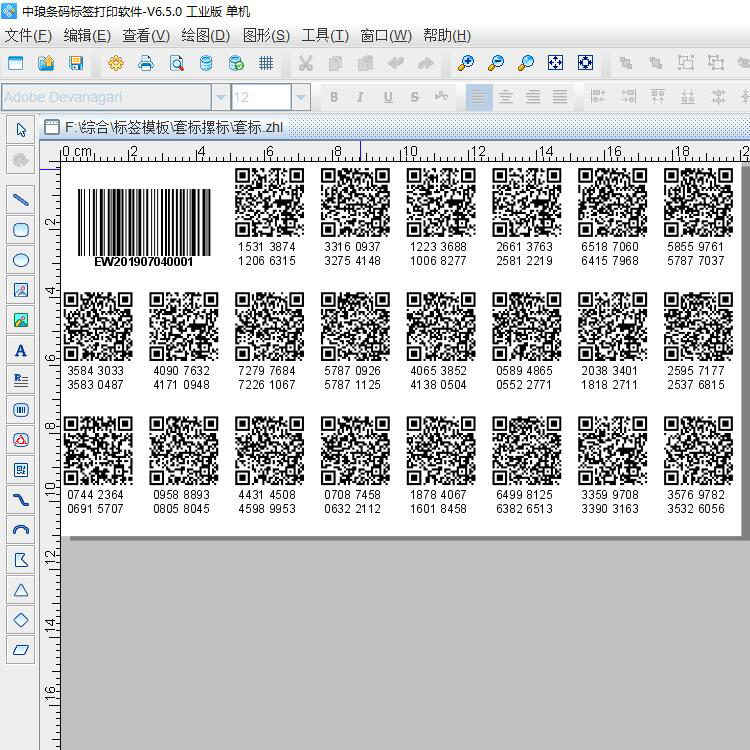Select the barcode drawing tool

point(21,410)
